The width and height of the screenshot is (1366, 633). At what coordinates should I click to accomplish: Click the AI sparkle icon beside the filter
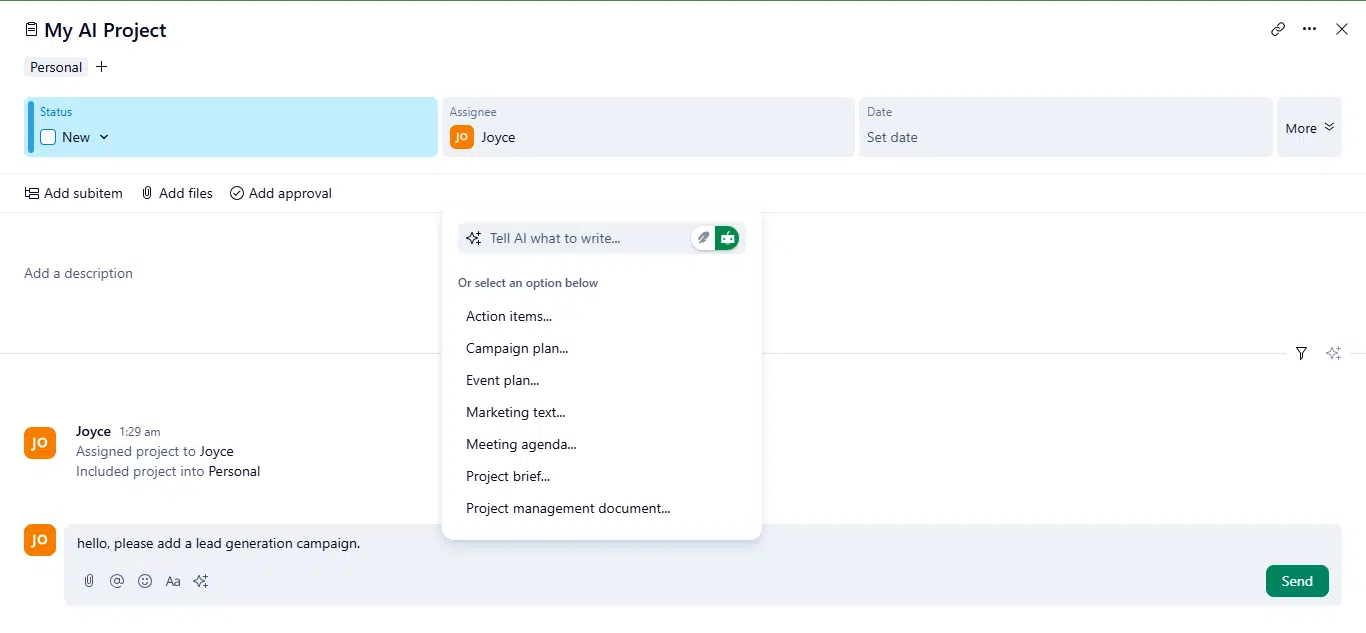point(1333,353)
